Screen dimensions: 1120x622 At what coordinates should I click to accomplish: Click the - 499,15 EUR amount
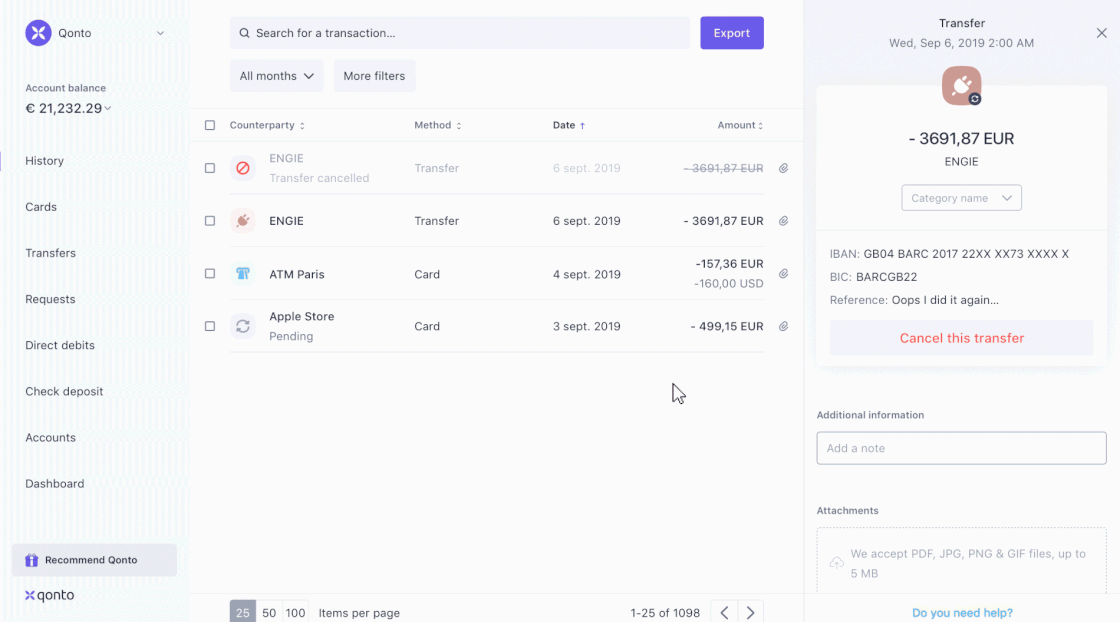[x=726, y=326]
